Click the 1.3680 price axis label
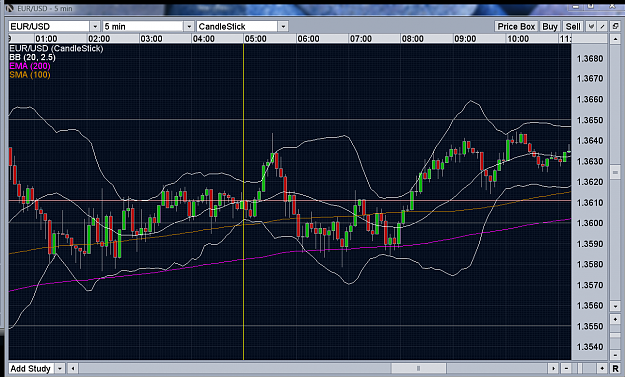The image size is (625, 377). click(x=590, y=59)
